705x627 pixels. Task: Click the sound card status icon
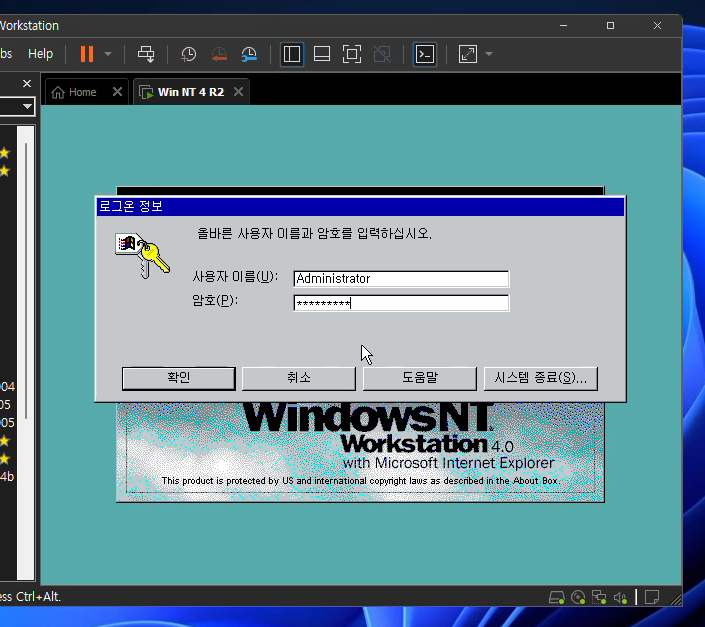coord(620,597)
